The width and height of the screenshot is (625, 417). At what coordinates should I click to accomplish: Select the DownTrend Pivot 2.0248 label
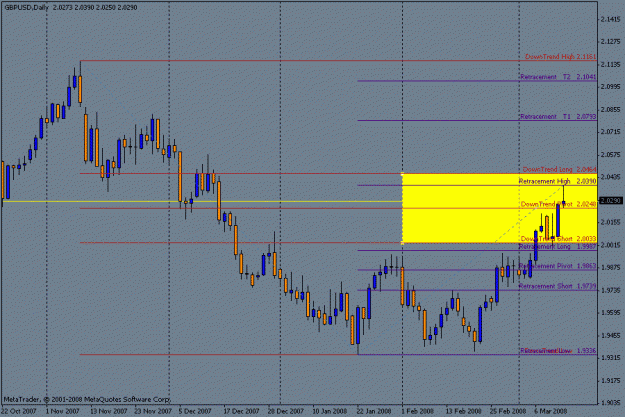558,204
